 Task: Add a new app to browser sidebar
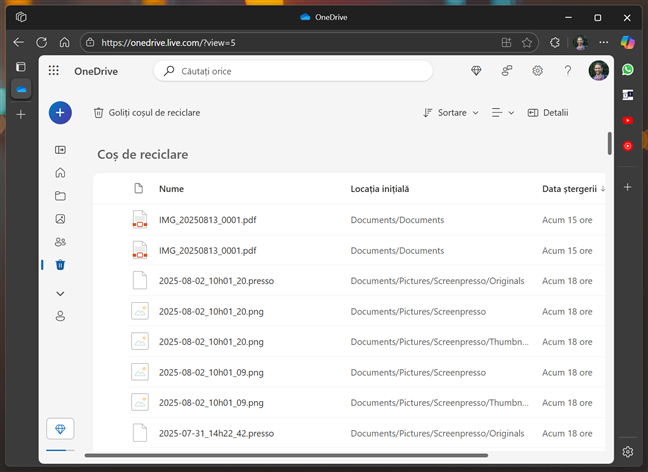click(x=627, y=187)
